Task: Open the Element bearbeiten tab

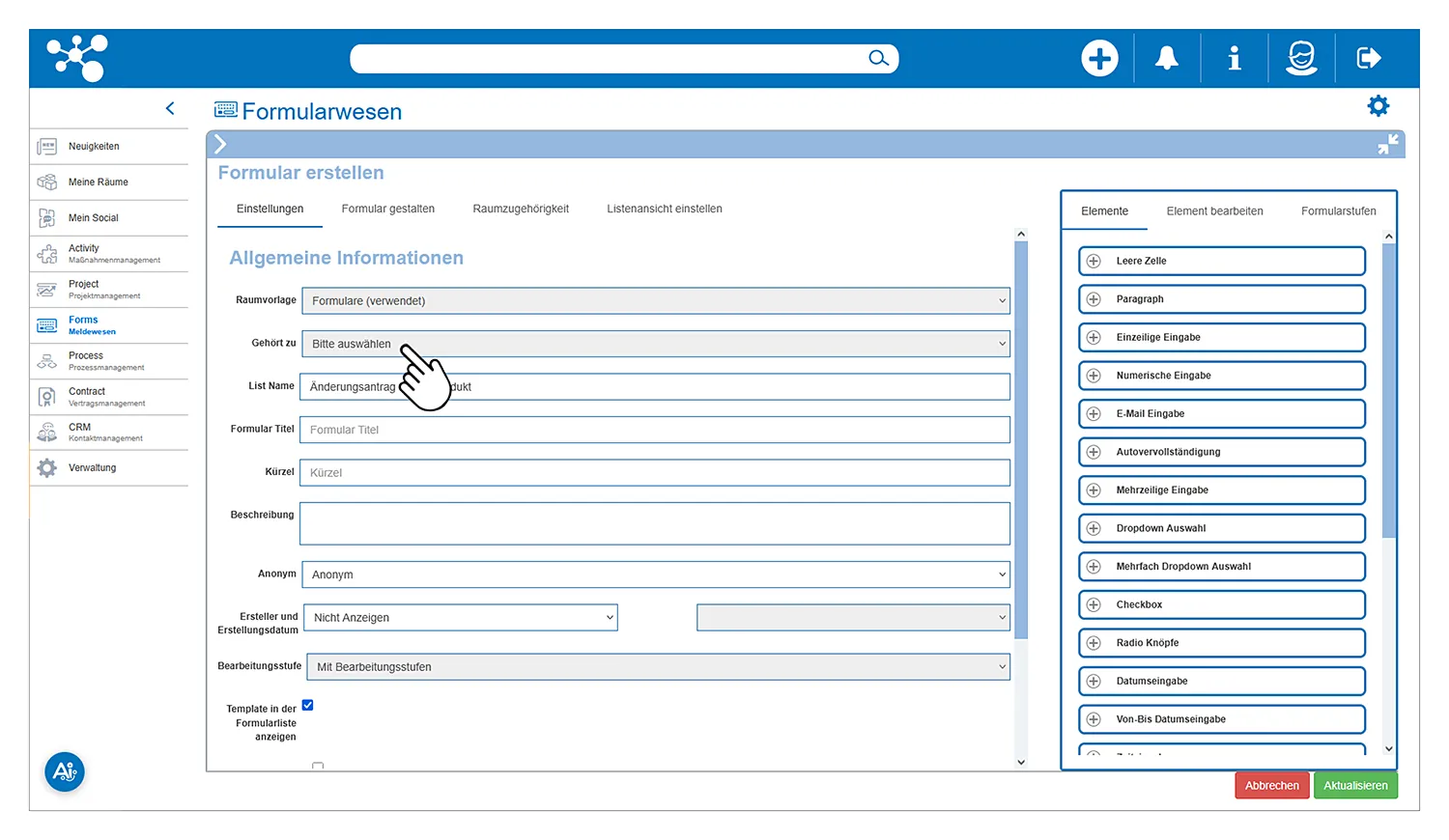Action: click(1214, 211)
